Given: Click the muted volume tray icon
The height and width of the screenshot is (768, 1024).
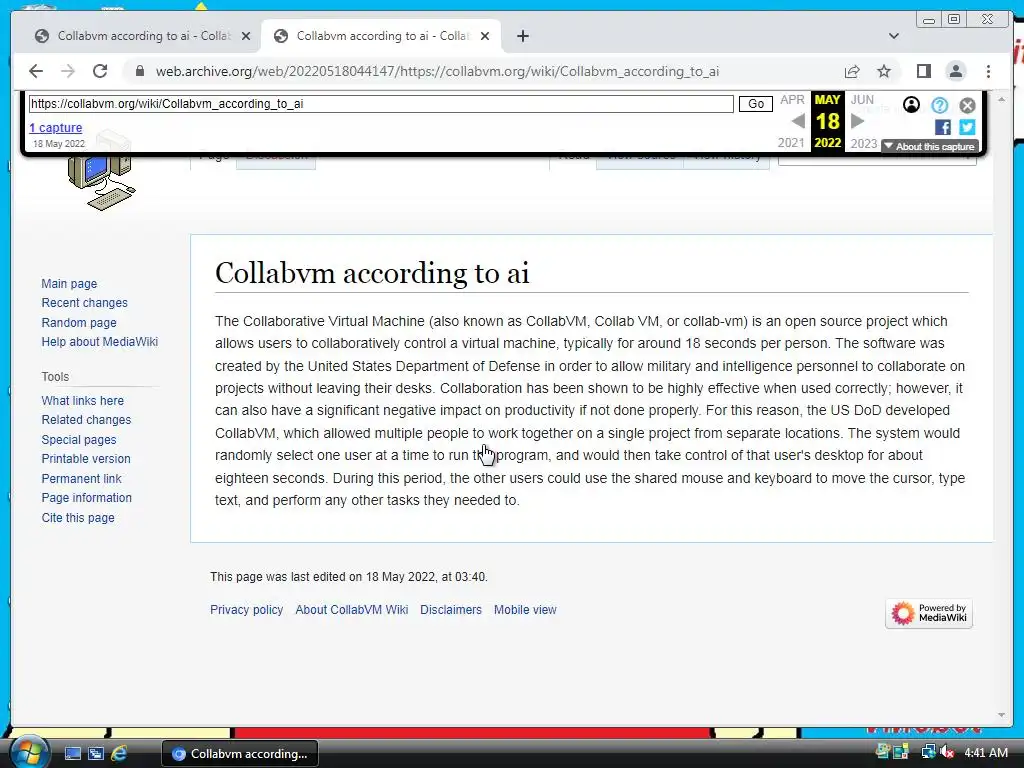Looking at the screenshot, I should [x=946, y=752].
